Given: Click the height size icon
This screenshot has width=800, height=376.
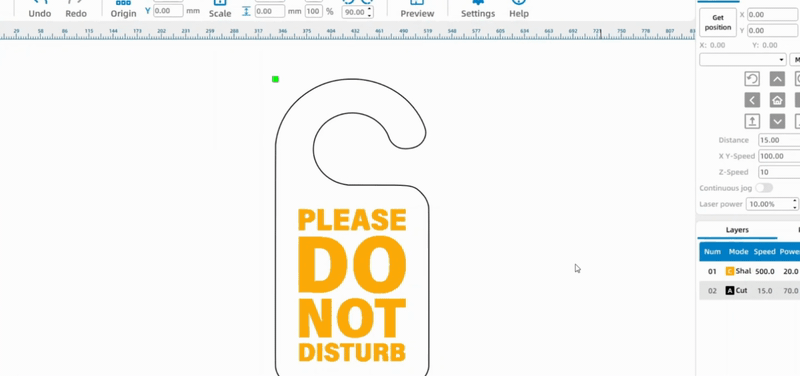Looking at the screenshot, I should (246, 11).
